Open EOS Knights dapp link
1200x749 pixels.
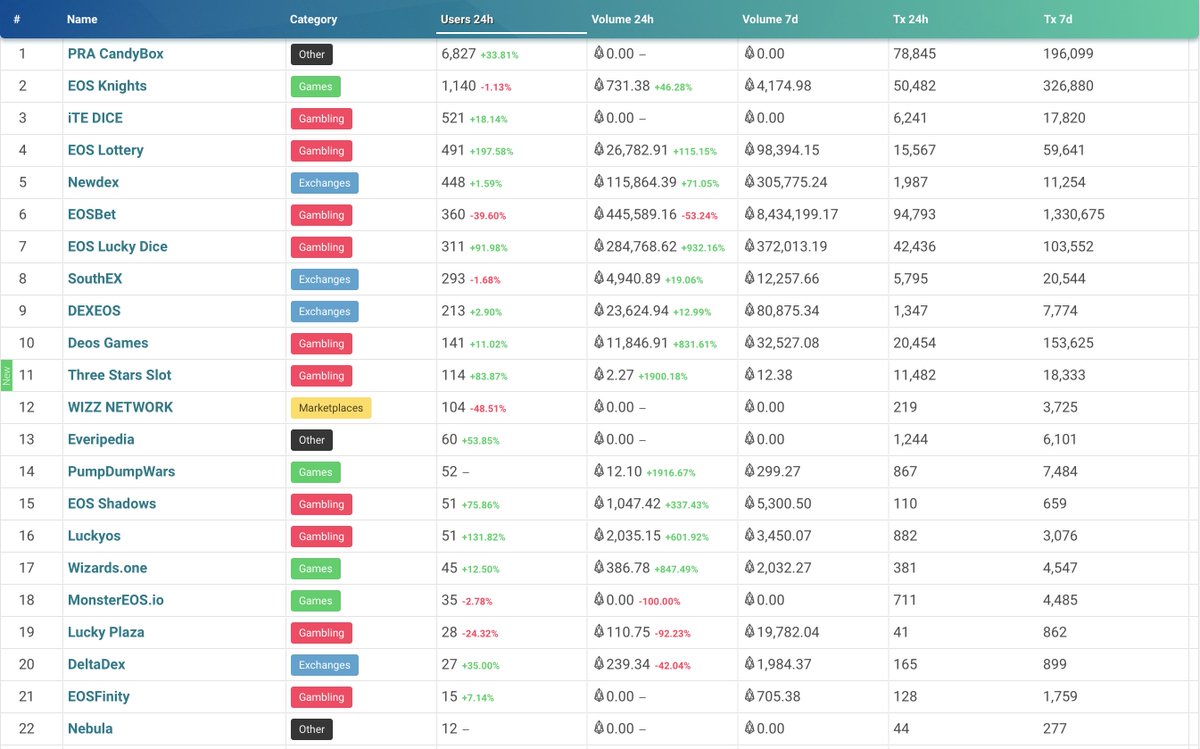click(x=107, y=86)
